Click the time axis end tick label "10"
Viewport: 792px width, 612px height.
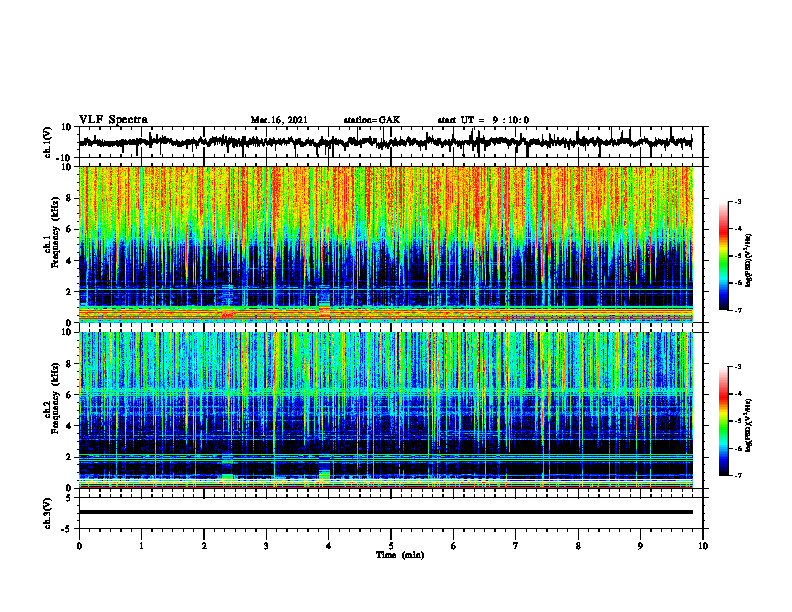point(703,546)
